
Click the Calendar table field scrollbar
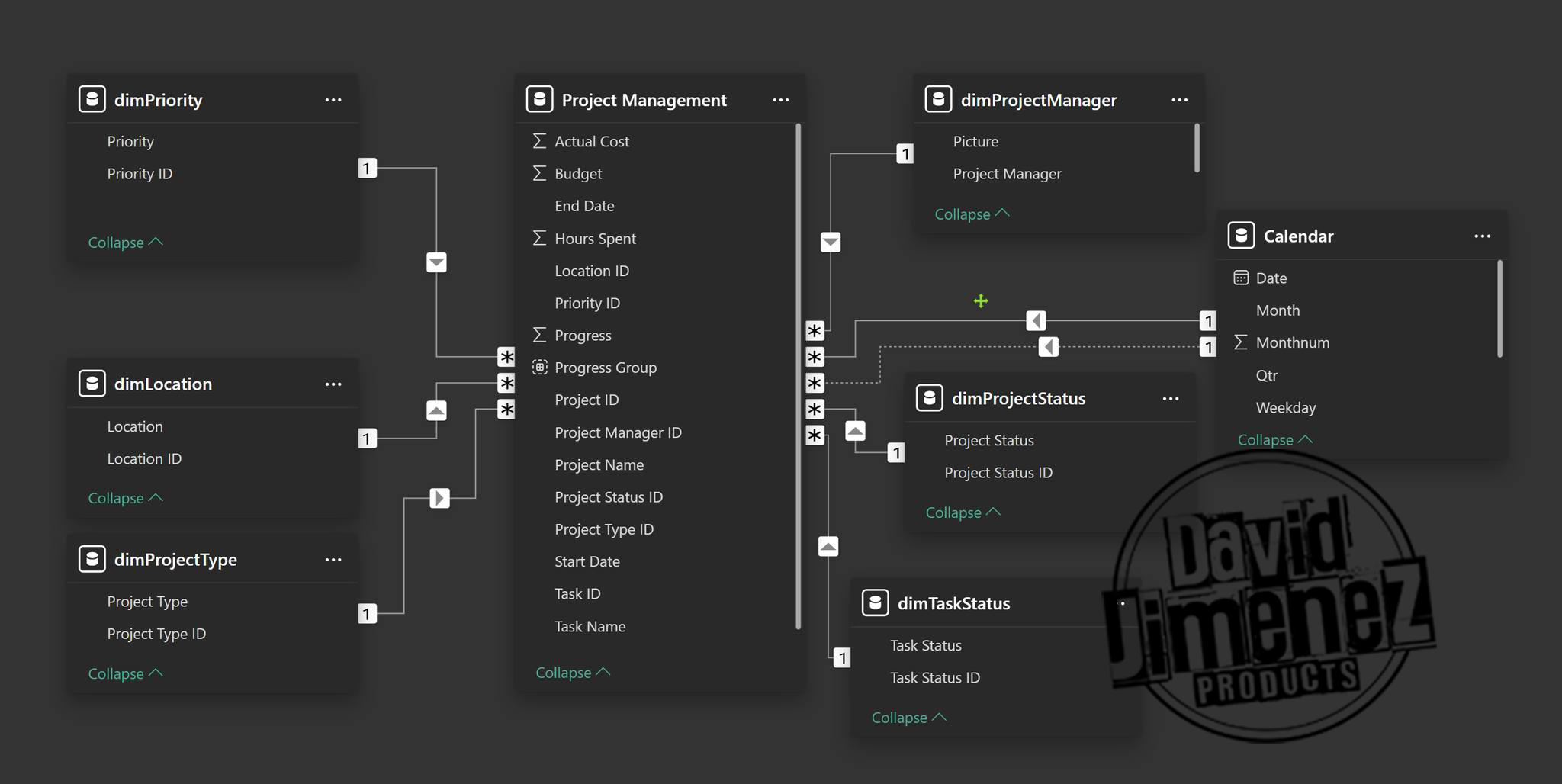click(1499, 309)
